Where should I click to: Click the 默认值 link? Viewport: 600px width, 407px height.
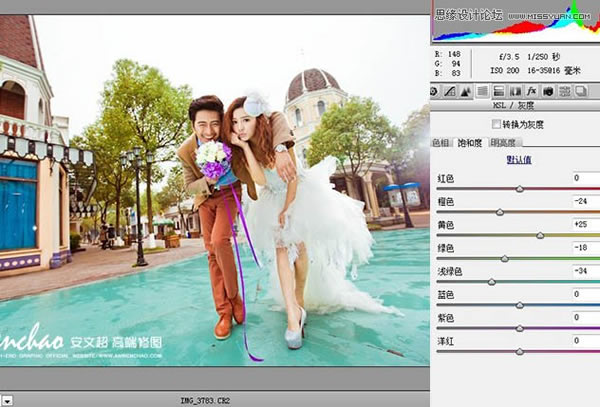coord(518,159)
